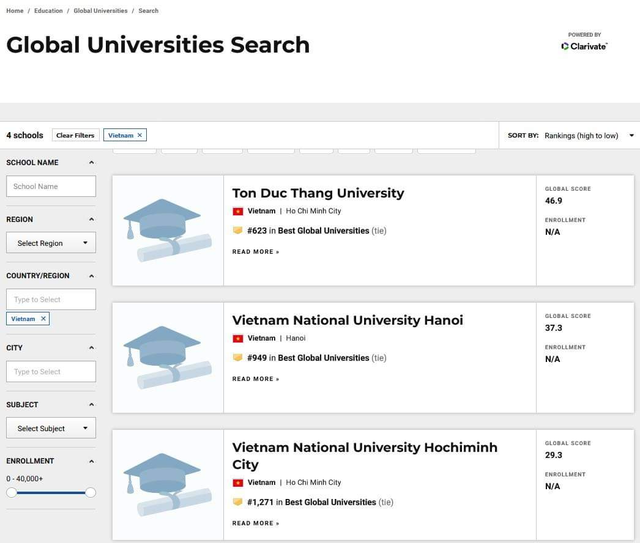Screen dimensions: 640x543
Task: Click the ranking badge icon beside #623
Action: tap(238, 231)
